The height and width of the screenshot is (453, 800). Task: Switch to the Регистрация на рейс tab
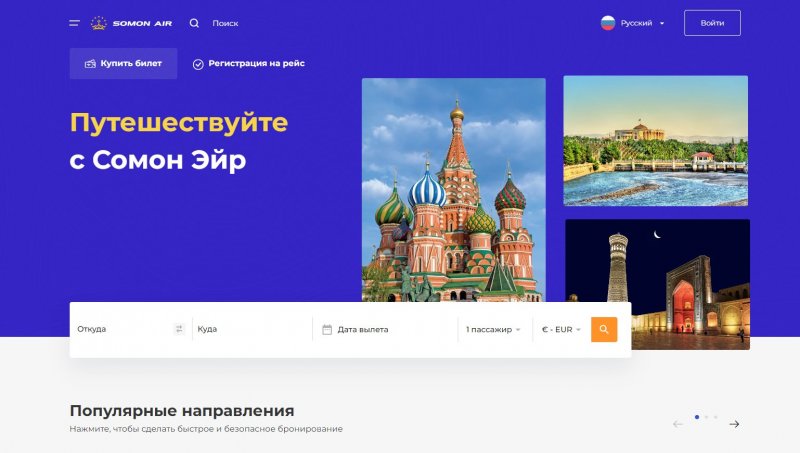click(248, 64)
